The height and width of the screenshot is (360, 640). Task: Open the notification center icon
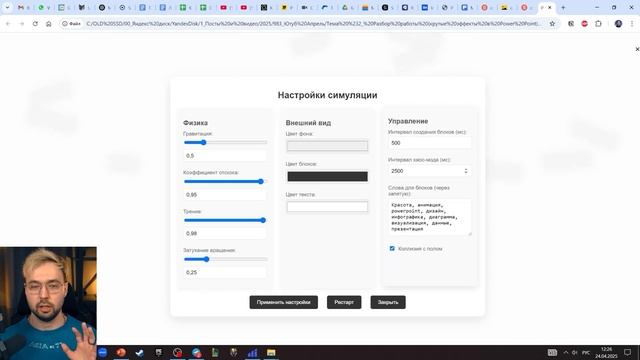pyautogui.click(x=627, y=352)
